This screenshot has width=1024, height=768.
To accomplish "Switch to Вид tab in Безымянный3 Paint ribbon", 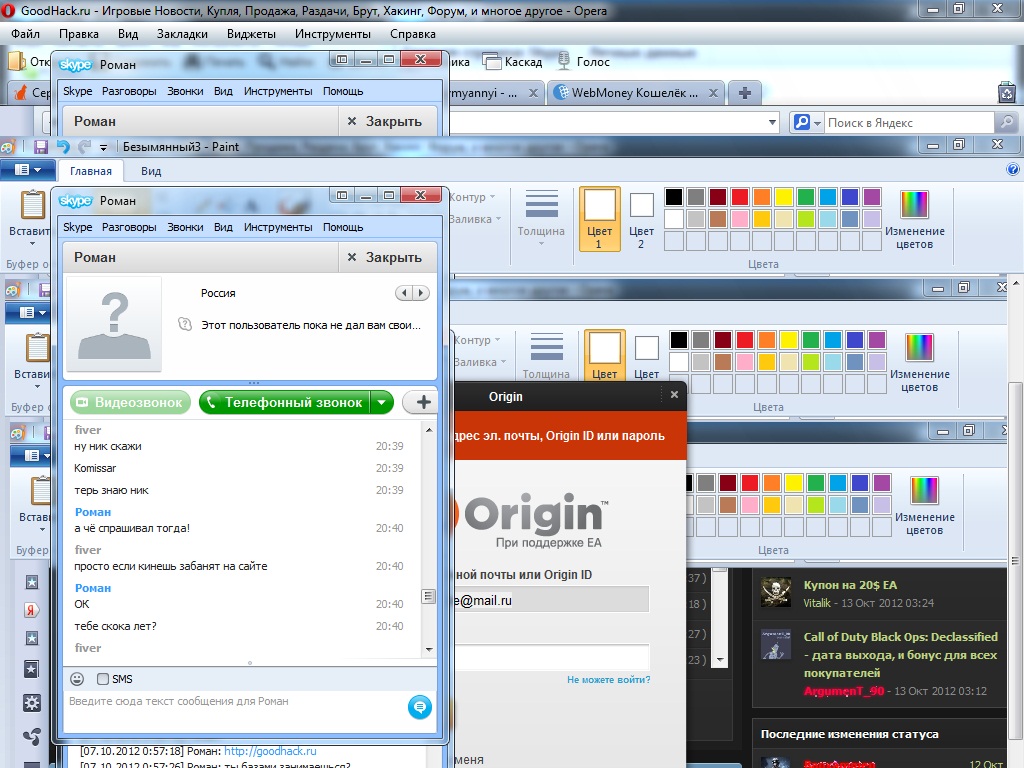I will (x=151, y=171).
